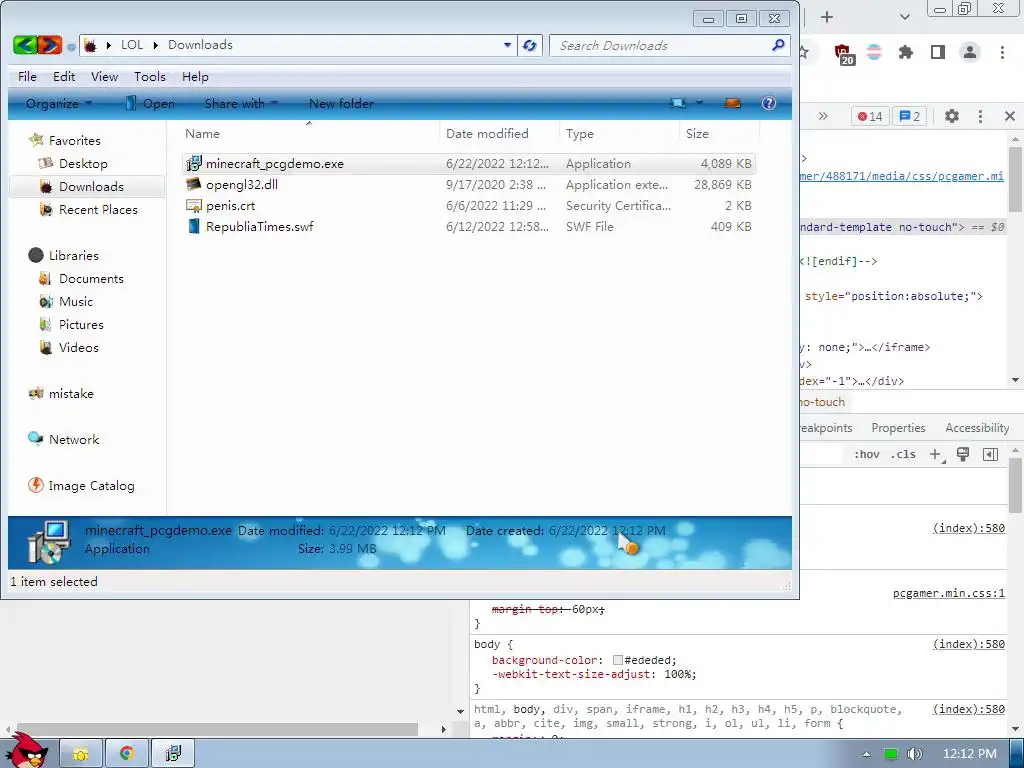The height and width of the screenshot is (768, 1024).
Task: Open the Pictures library
Action: [x=81, y=325]
